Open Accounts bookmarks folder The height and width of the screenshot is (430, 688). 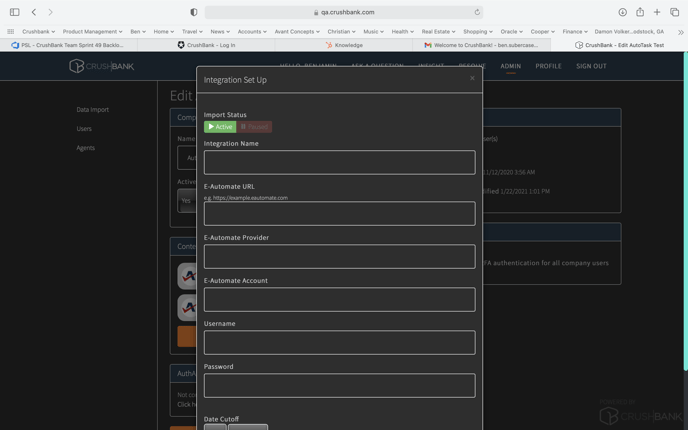252,32
